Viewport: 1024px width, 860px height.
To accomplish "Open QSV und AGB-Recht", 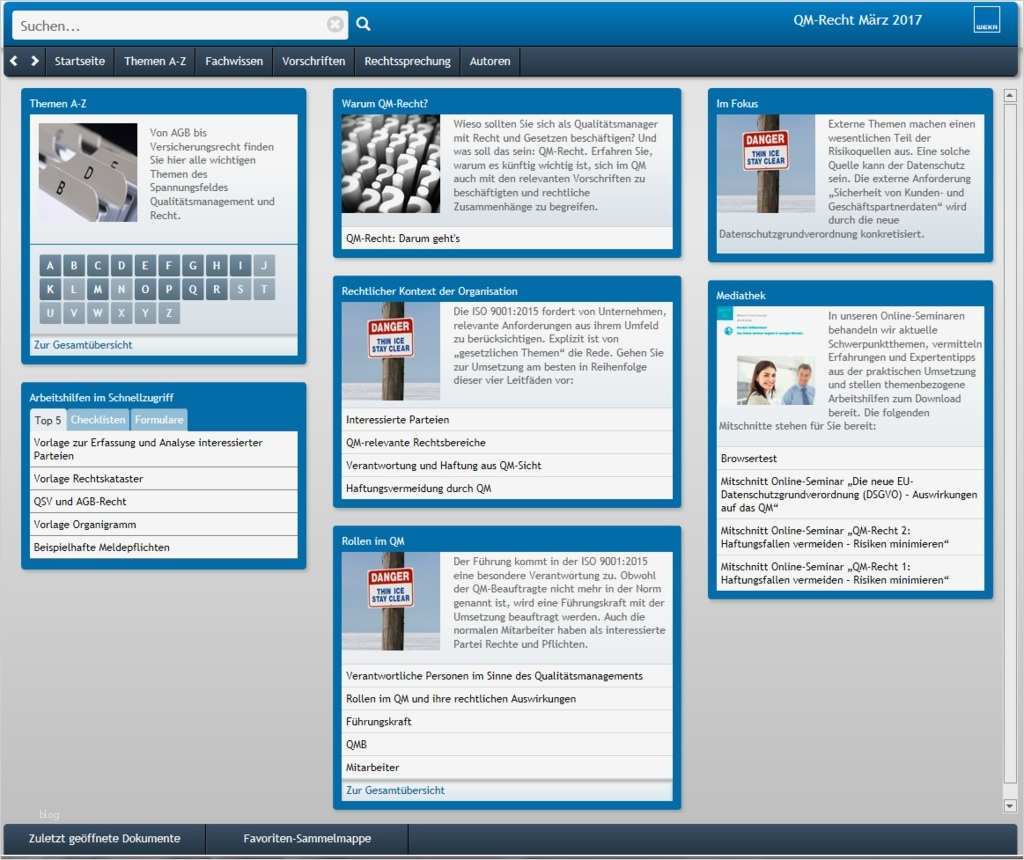I will (x=163, y=502).
